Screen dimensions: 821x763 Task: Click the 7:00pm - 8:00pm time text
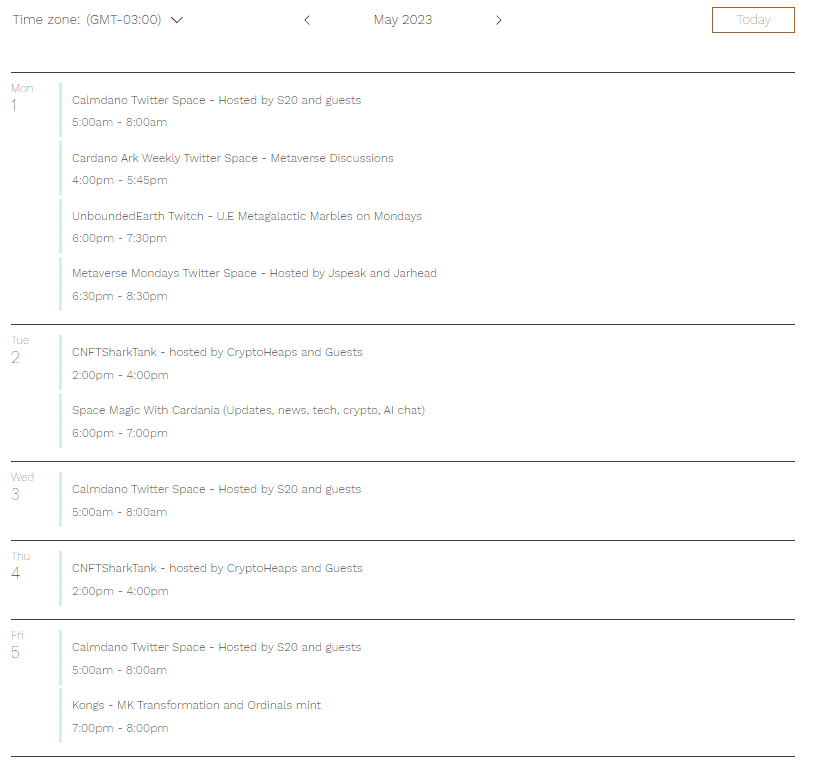click(120, 728)
